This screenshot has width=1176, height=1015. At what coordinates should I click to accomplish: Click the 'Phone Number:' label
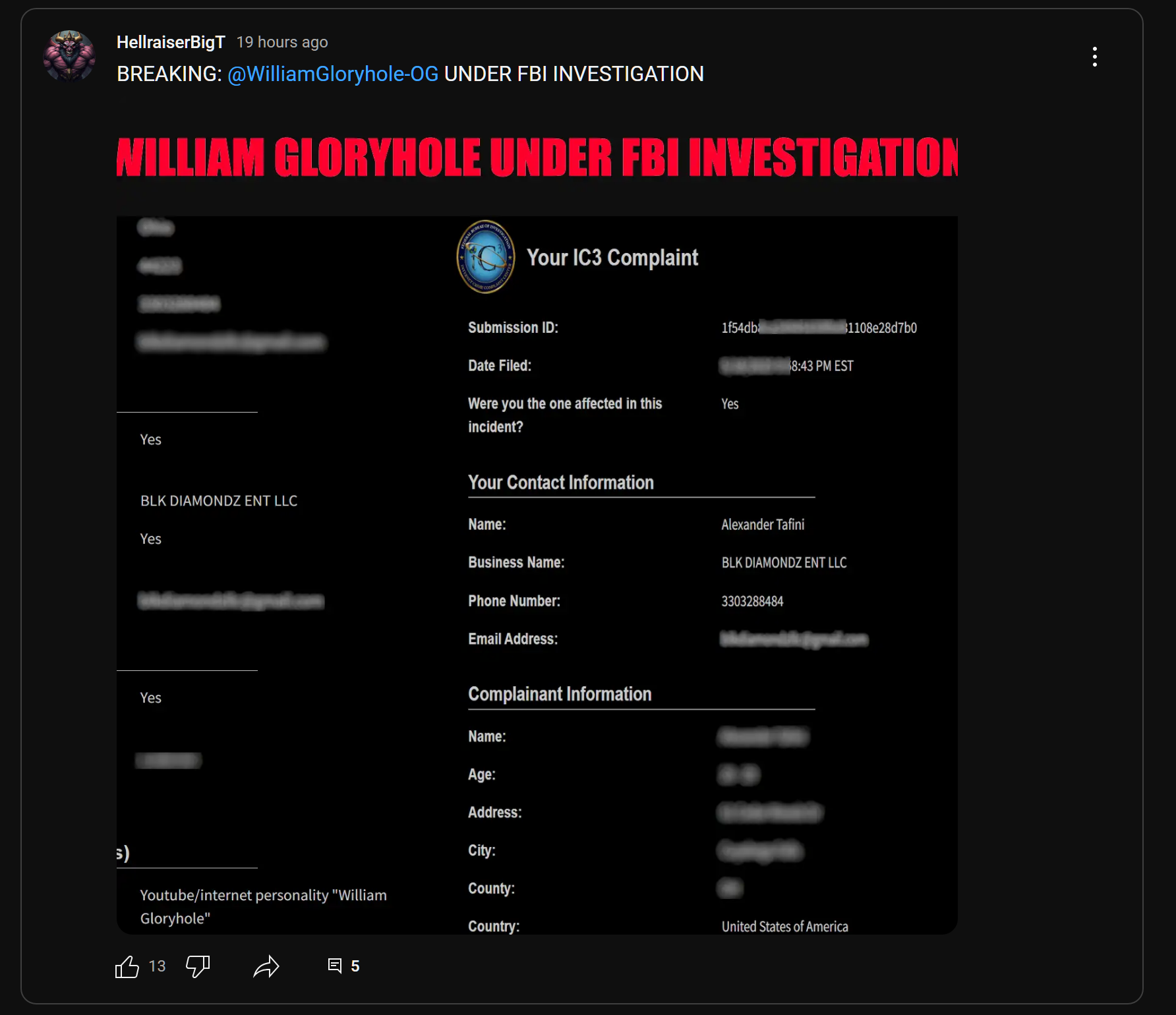click(514, 601)
